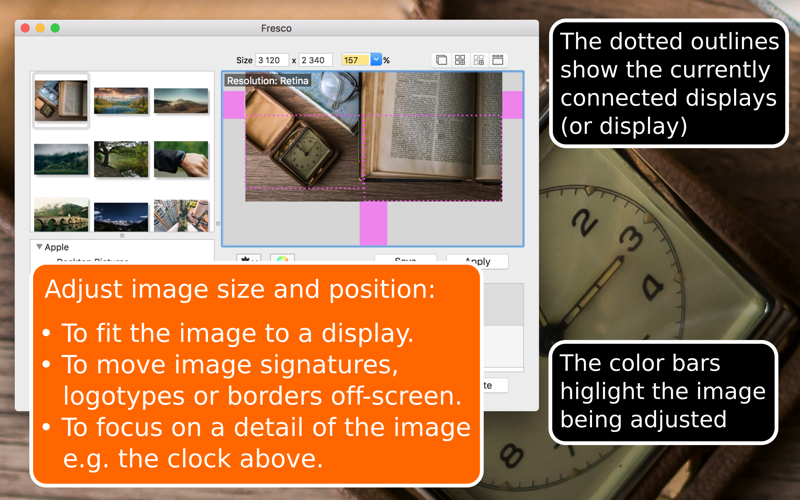This screenshot has width=800, height=500.
Task: Select the starry night sky thumbnail
Action: click(x=121, y=217)
